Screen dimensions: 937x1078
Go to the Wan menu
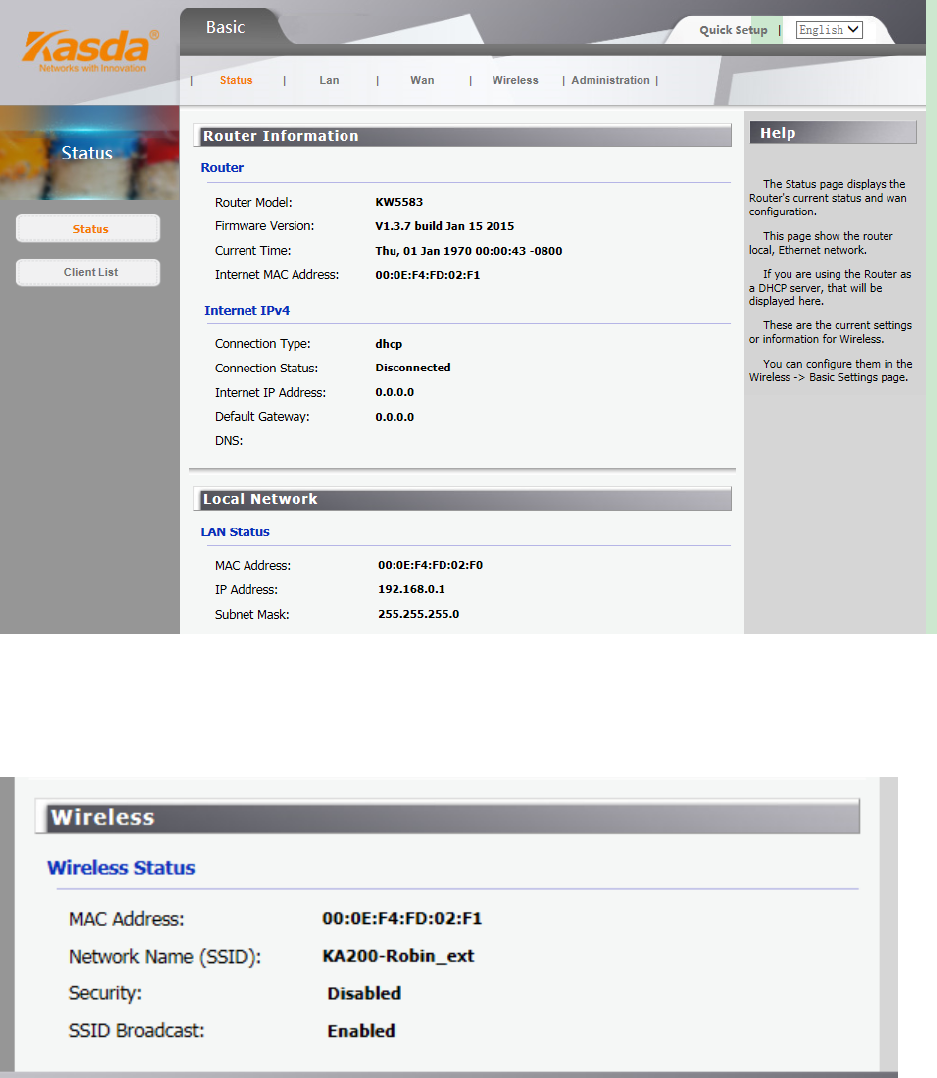tap(422, 80)
